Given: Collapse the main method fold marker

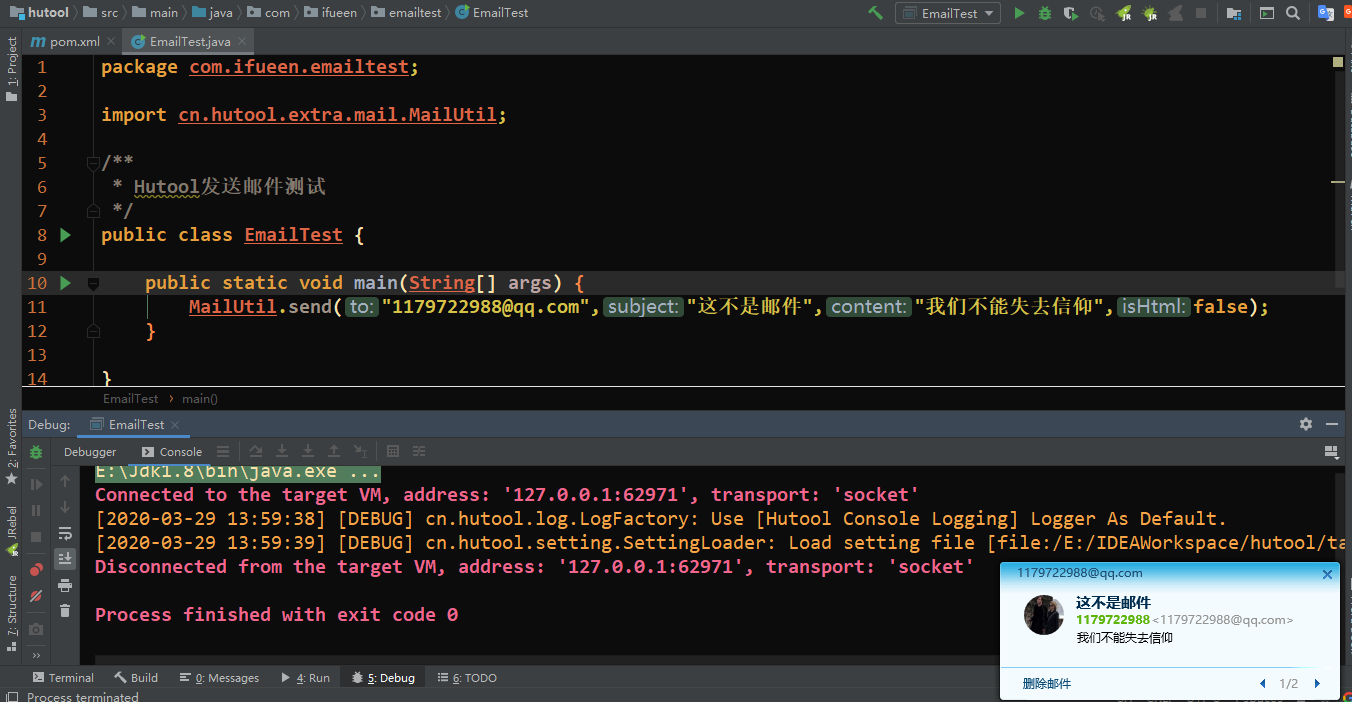Looking at the screenshot, I should click(x=93, y=284).
